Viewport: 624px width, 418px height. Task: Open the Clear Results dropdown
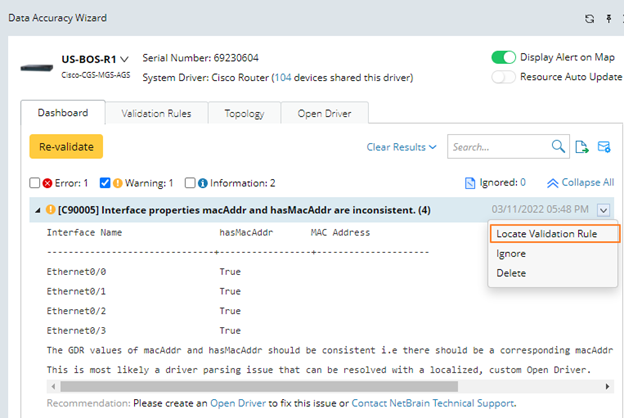tap(401, 147)
